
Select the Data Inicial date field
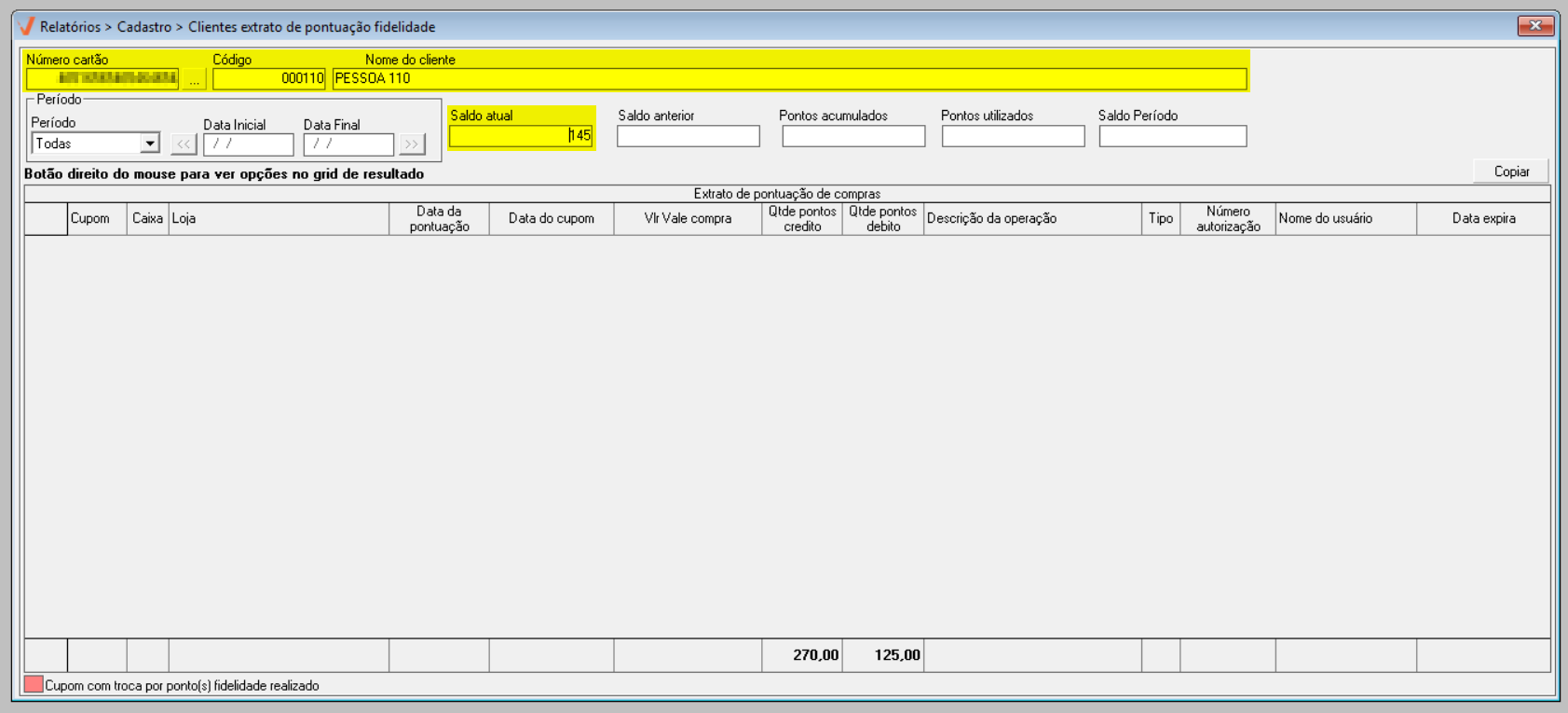click(x=248, y=144)
